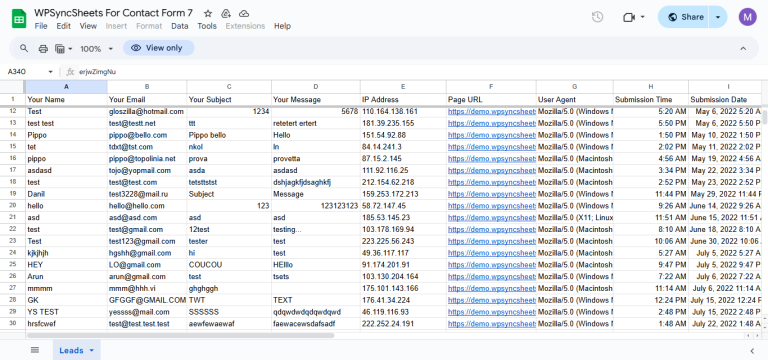Open the Tools menu
The height and width of the screenshot is (360, 768).
point(207,26)
